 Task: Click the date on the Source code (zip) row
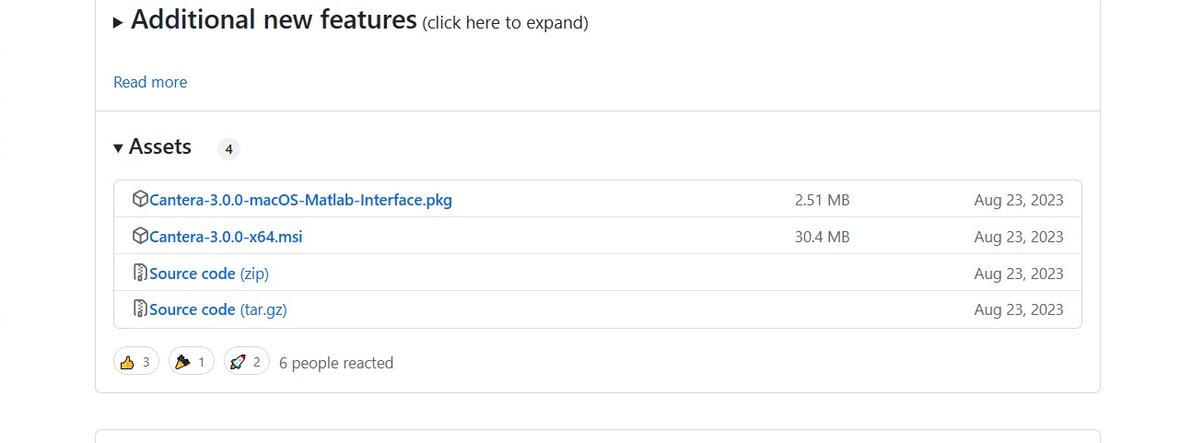click(1018, 273)
